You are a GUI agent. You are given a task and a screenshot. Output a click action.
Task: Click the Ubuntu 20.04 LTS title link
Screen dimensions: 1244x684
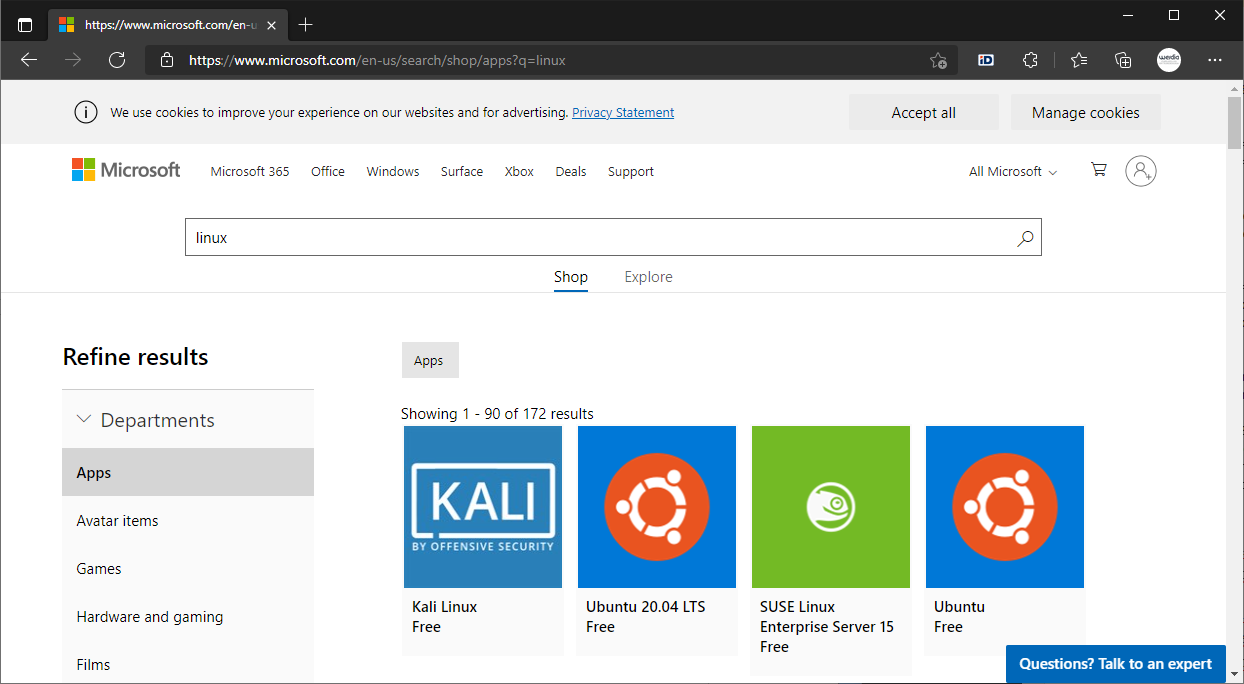click(x=645, y=606)
